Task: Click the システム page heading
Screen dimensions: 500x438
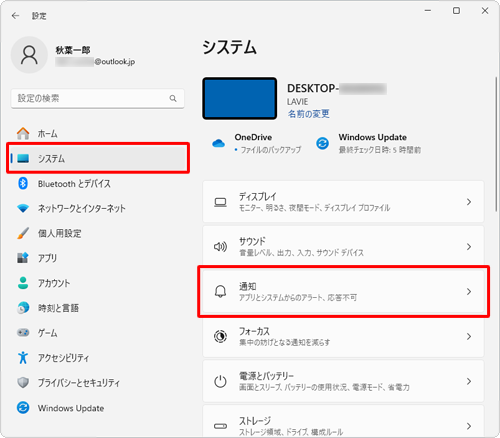Action: [x=229, y=47]
